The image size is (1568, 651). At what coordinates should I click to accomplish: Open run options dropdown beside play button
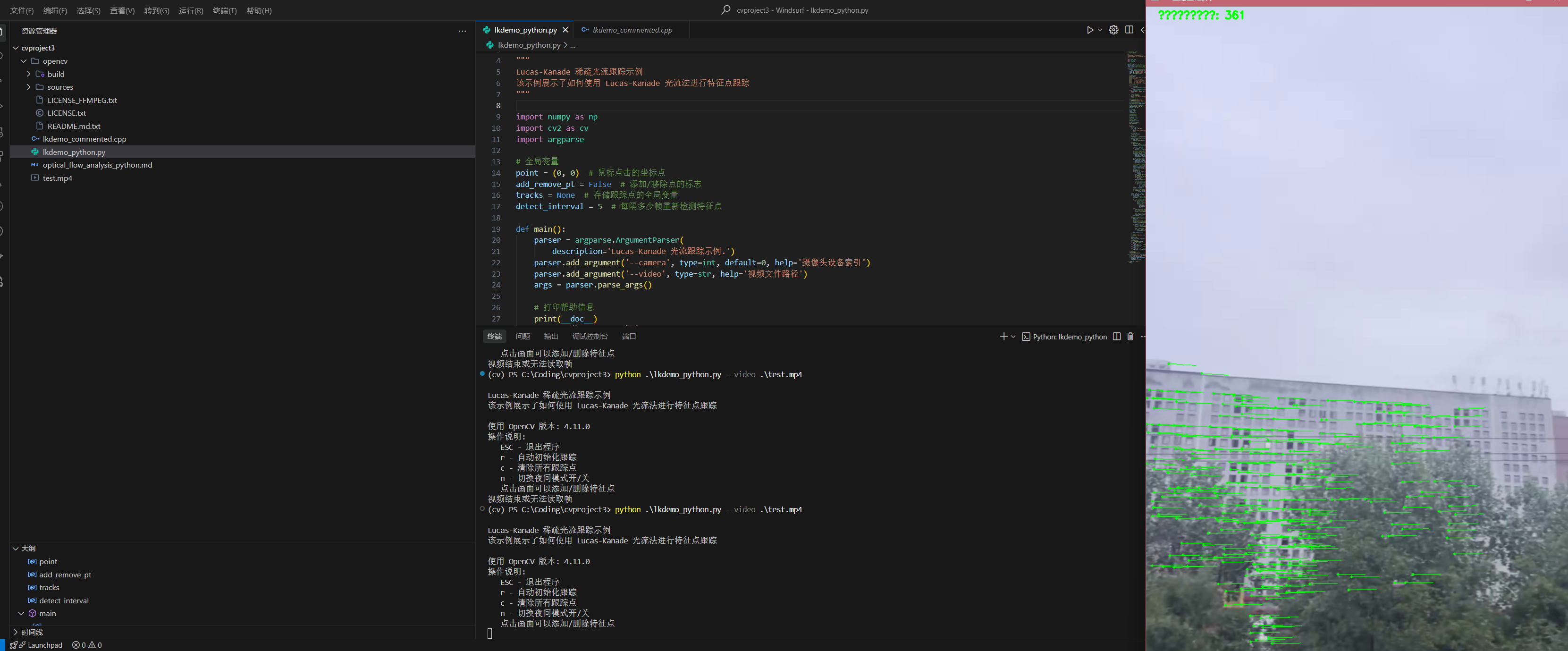point(1100,30)
